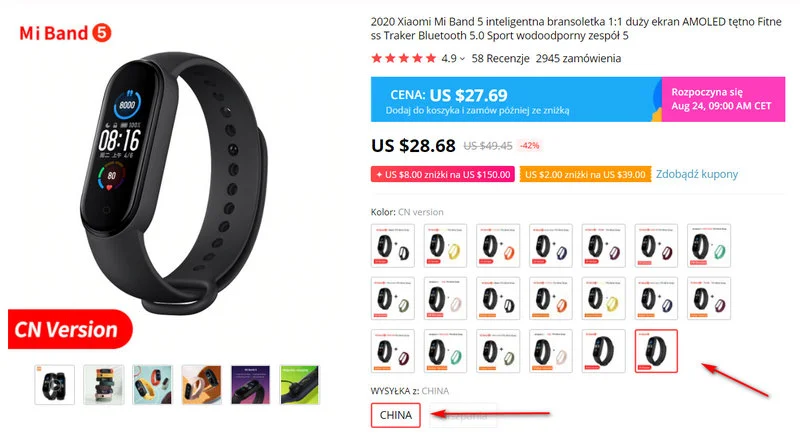Expand the 4.9 rating breakdown chevron
Image resolution: width=800 pixels, height=439 pixels.
coord(462,59)
